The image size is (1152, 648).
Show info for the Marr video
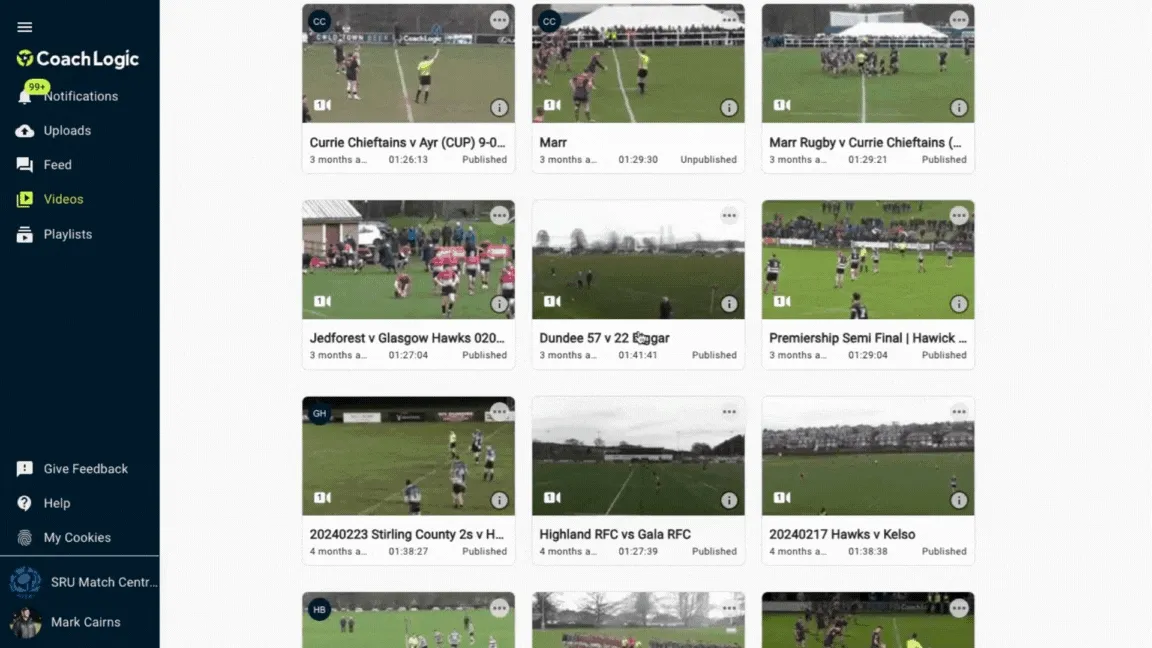pyautogui.click(x=729, y=108)
